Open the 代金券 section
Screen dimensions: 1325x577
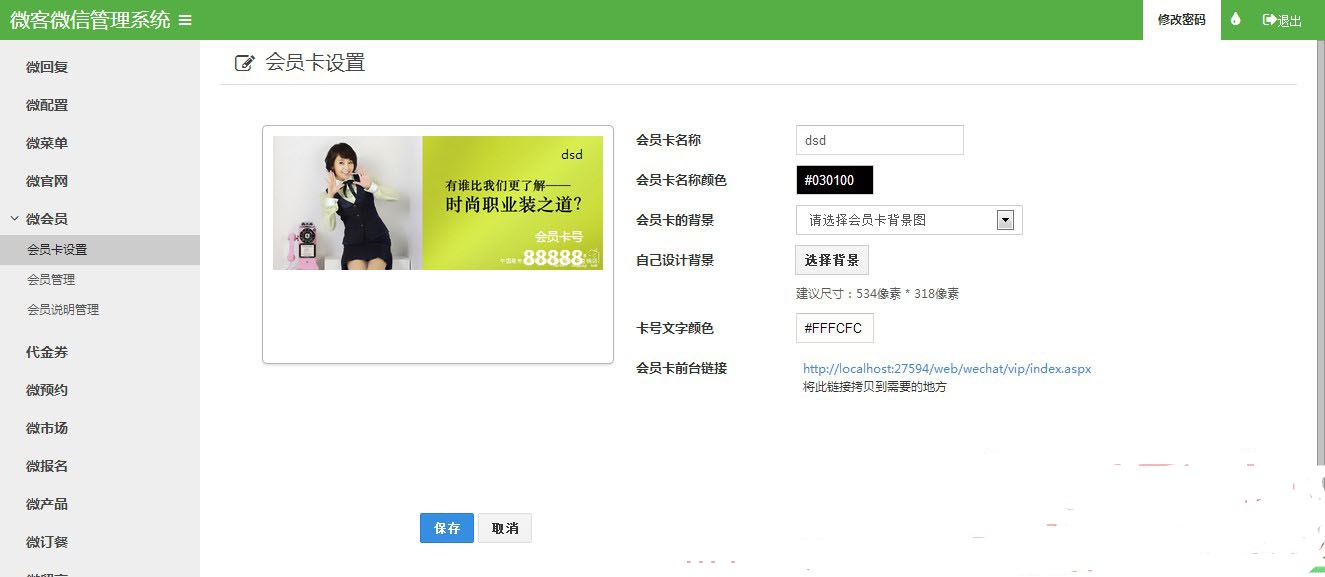pos(46,352)
